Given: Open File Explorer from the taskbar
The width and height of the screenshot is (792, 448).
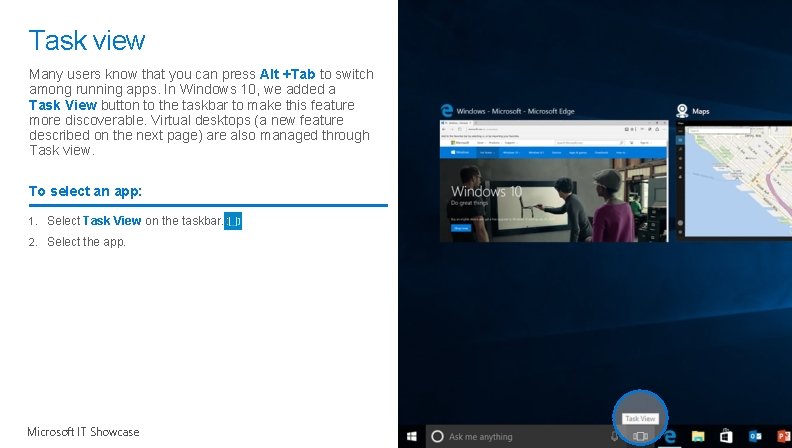Looking at the screenshot, I should (x=698, y=436).
